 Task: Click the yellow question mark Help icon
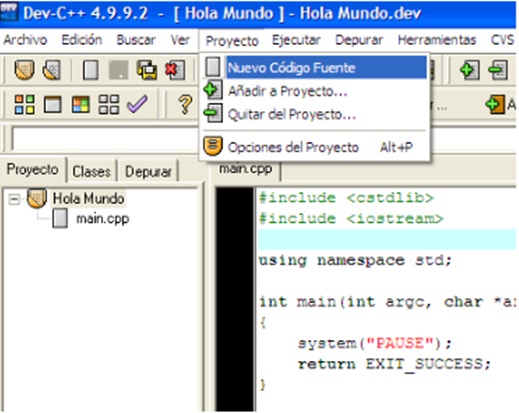[185, 105]
